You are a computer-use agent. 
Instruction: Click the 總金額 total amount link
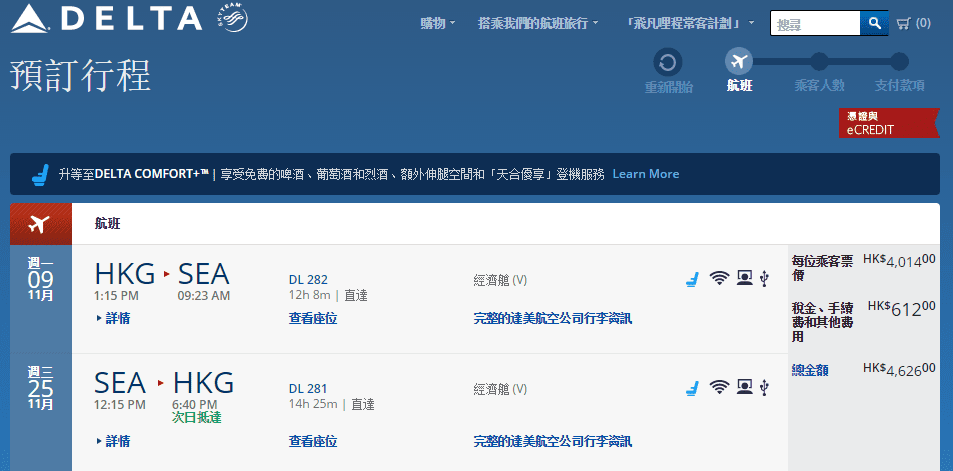pos(809,370)
